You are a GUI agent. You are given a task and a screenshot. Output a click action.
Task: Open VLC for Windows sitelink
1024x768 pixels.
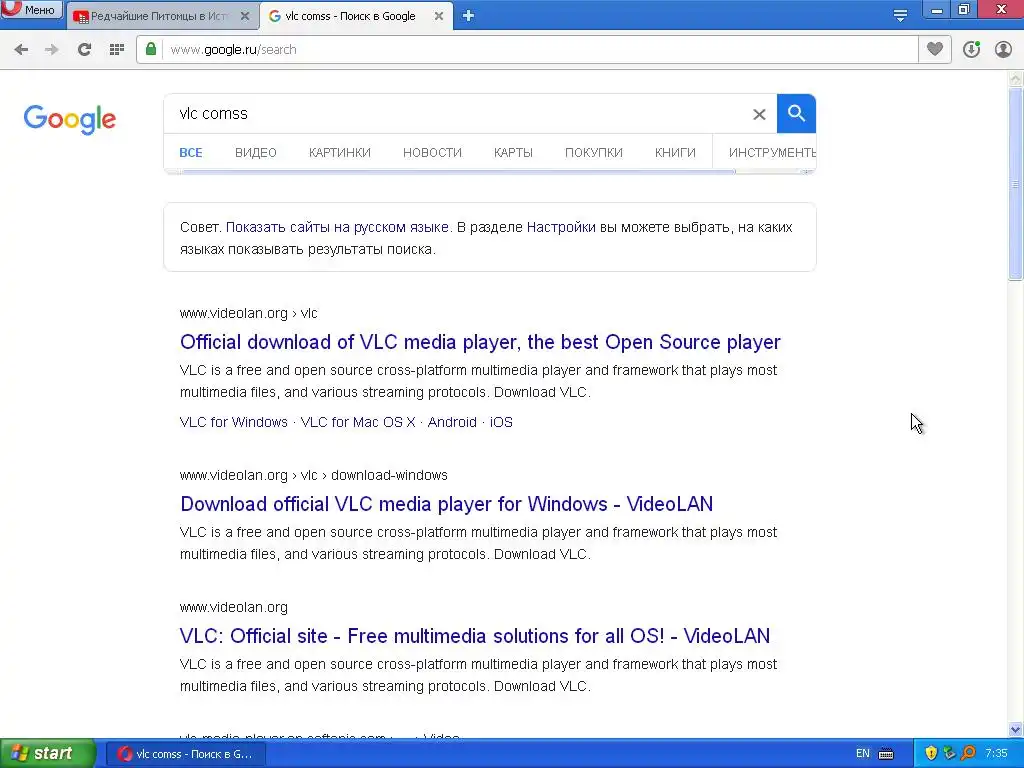click(x=234, y=423)
